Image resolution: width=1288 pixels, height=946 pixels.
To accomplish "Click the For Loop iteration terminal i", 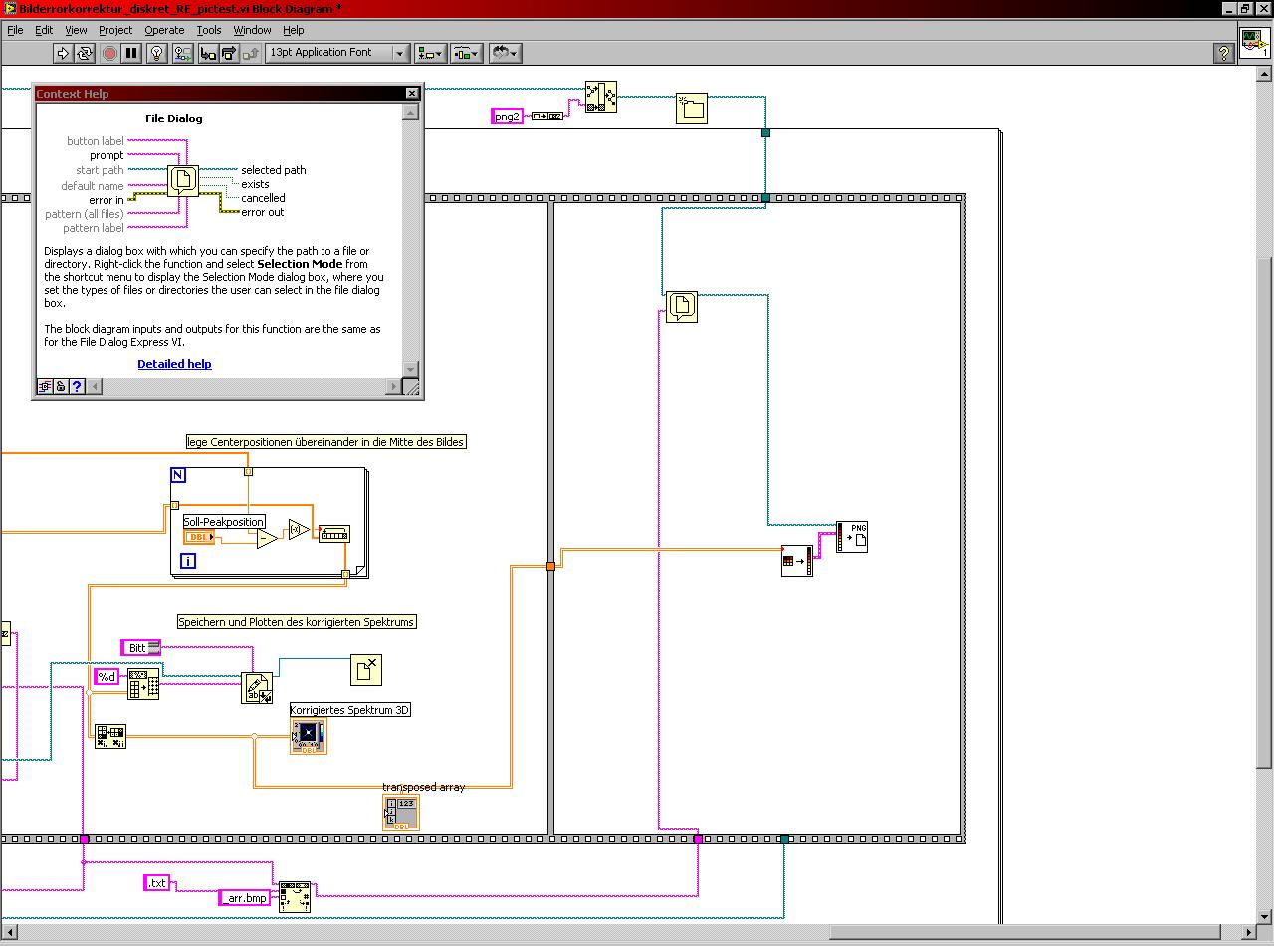I will (x=187, y=562).
